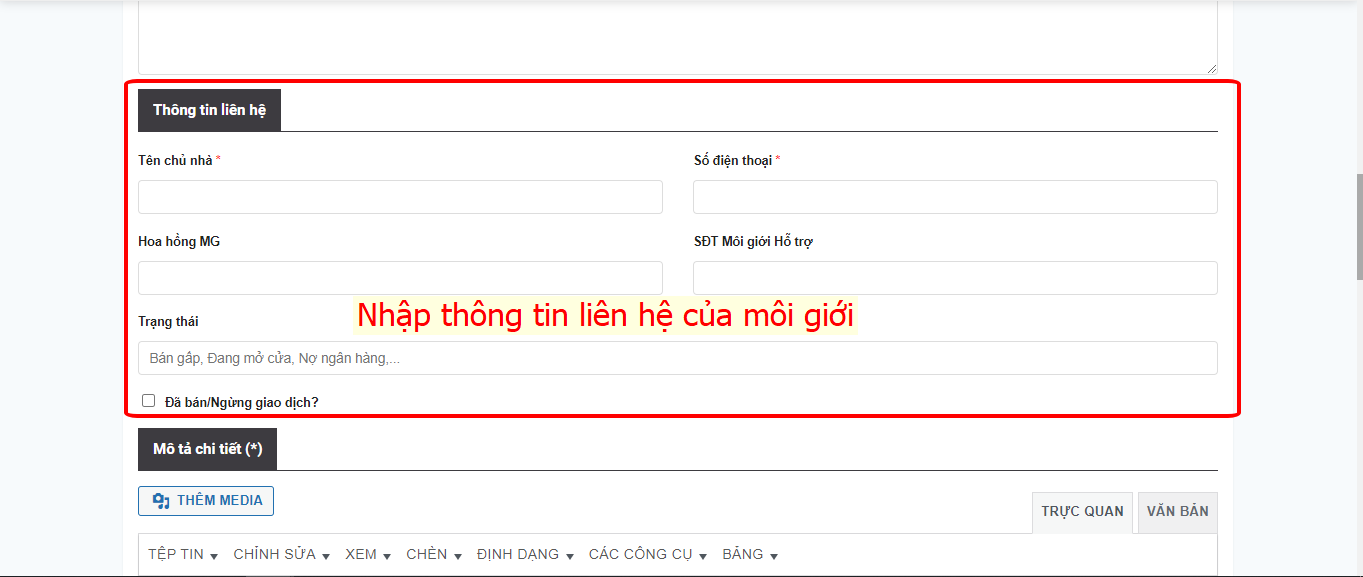Tick the Đã bán/Ngừng giao dịch checkbox
This screenshot has width=1363, height=577.
click(149, 401)
